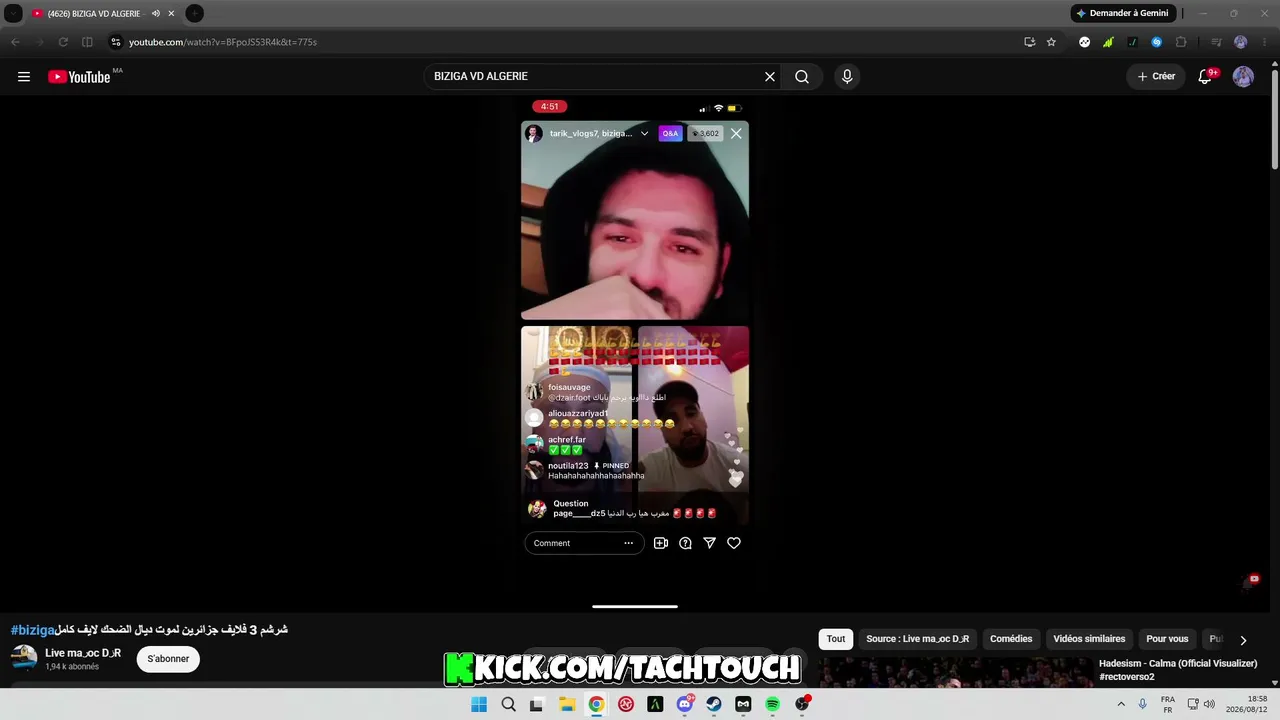Open Chrome from the taskbar
The width and height of the screenshot is (1280, 720).
point(596,704)
